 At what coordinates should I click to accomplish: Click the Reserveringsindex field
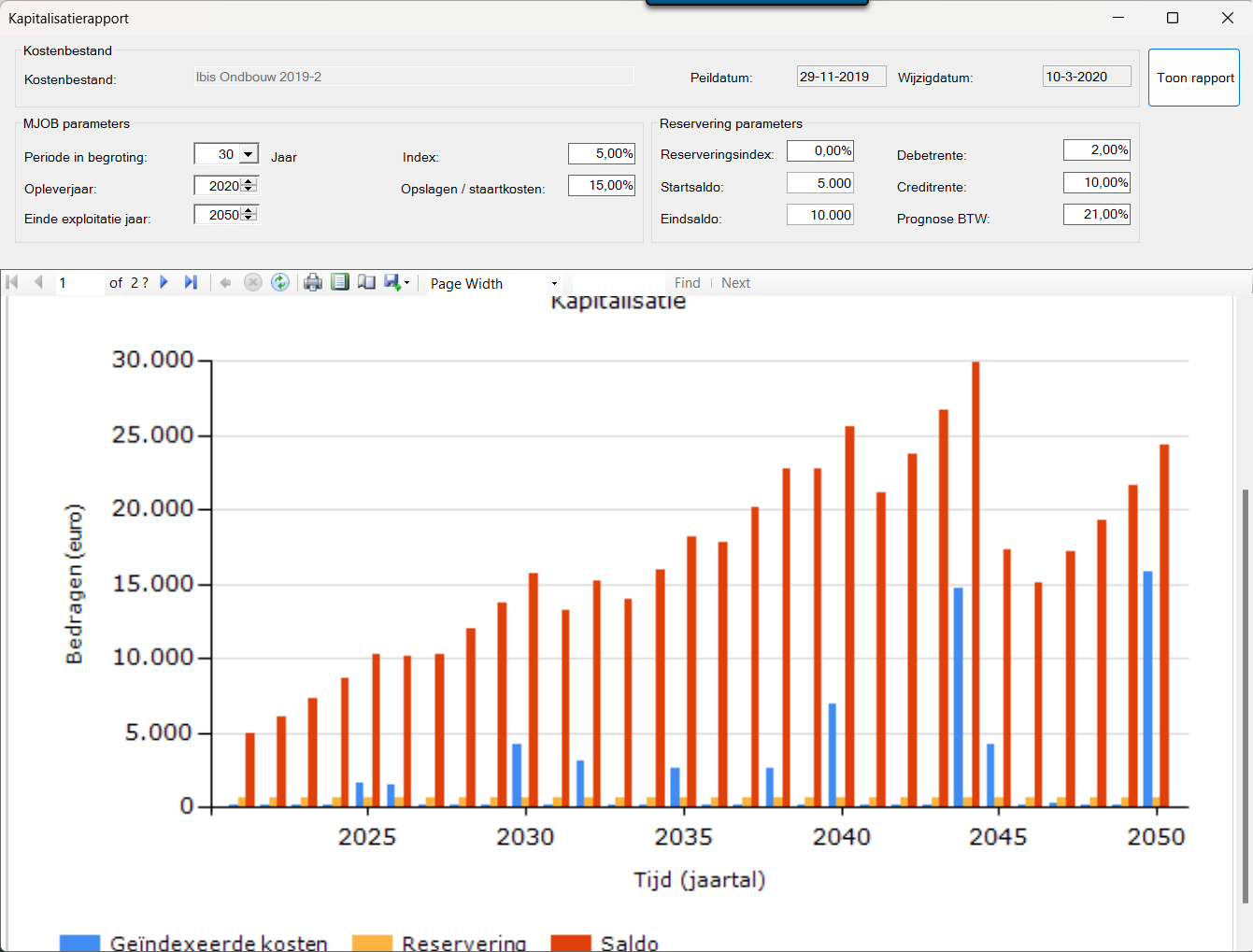[x=820, y=150]
